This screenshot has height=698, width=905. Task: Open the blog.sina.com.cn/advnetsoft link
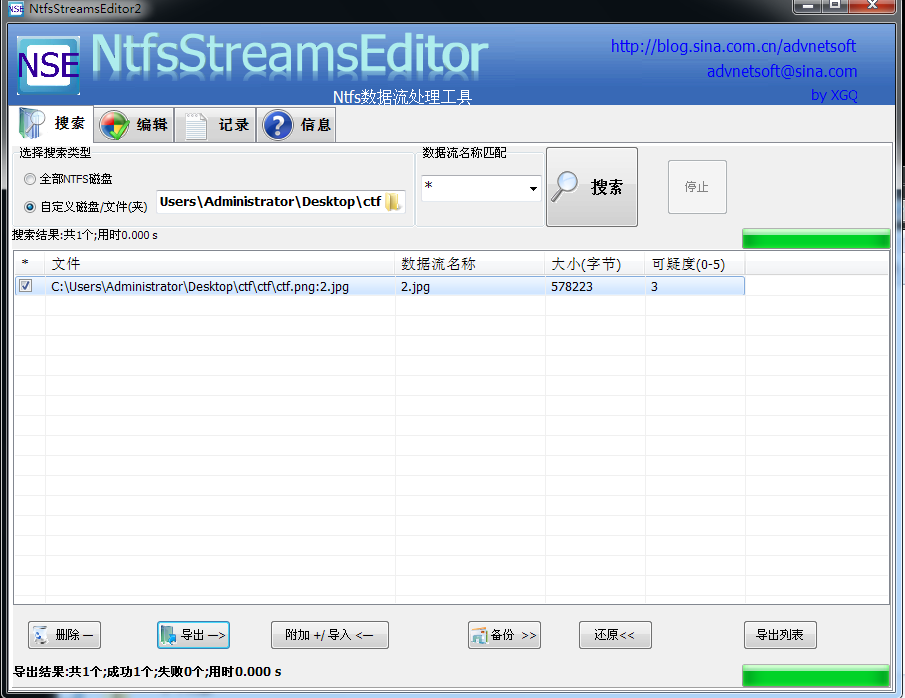[733, 46]
